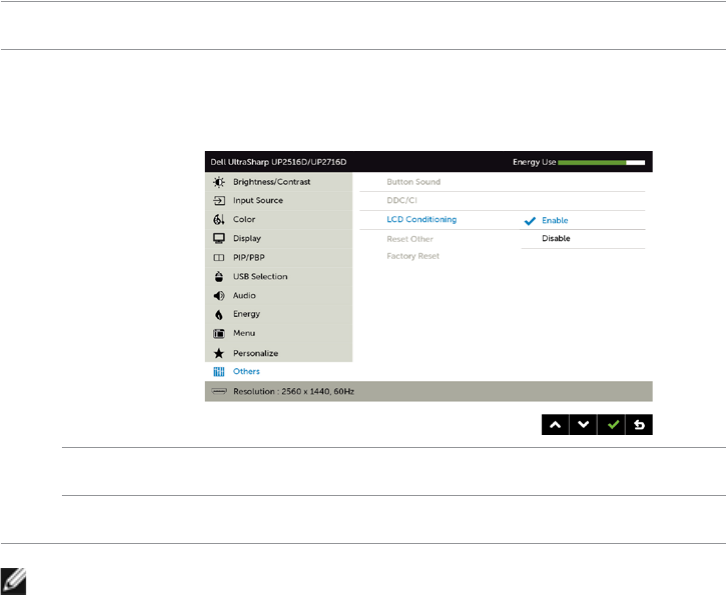
Task: Click the Brightness/Contrast sun icon
Action: click(219, 182)
